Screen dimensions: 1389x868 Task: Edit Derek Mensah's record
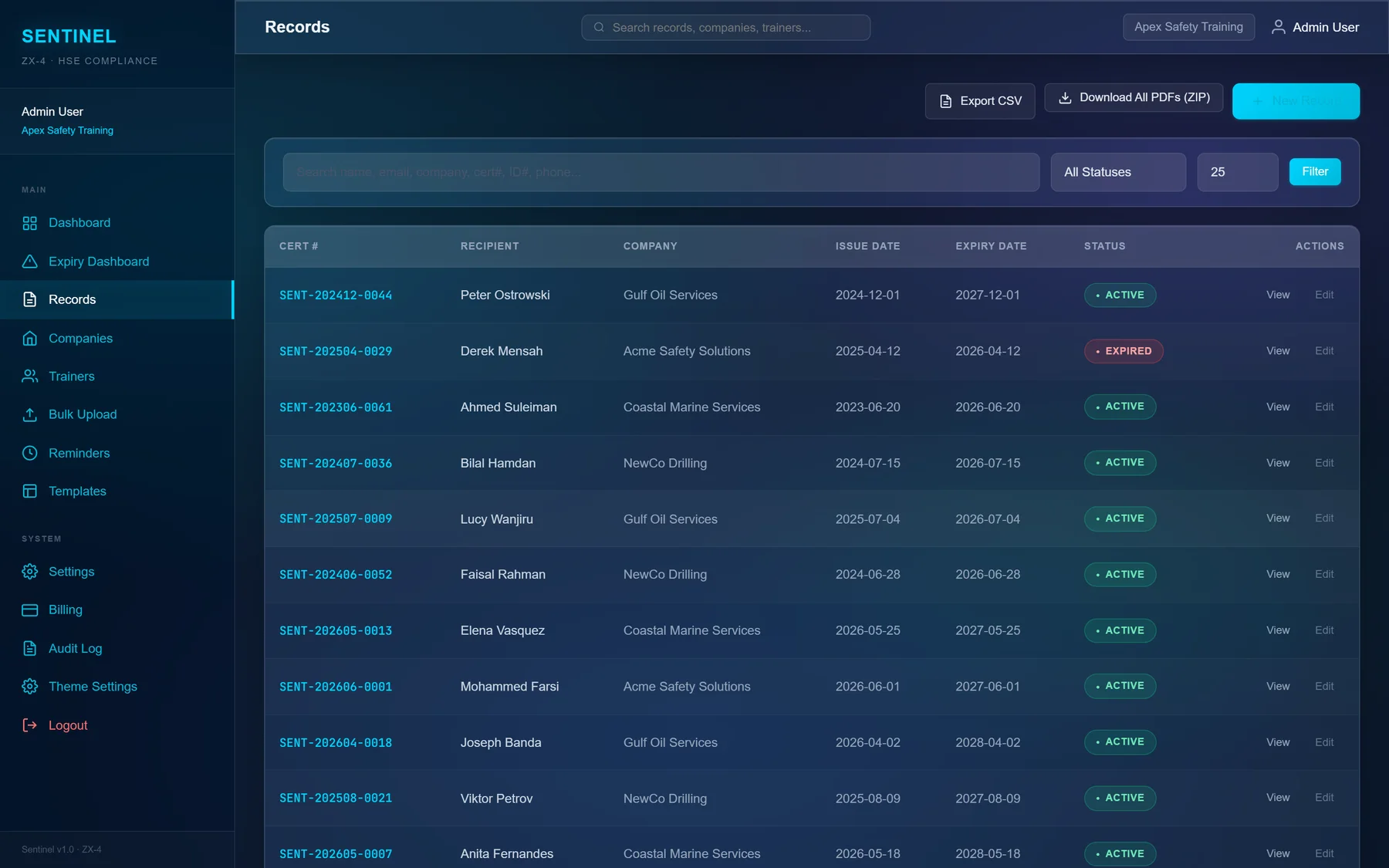coord(1324,351)
